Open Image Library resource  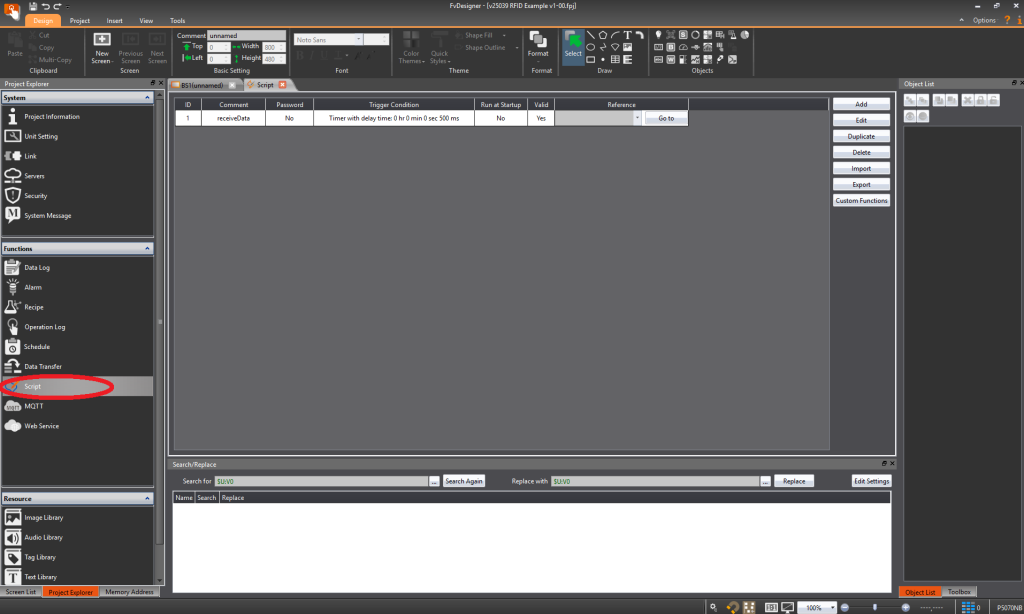pos(42,518)
